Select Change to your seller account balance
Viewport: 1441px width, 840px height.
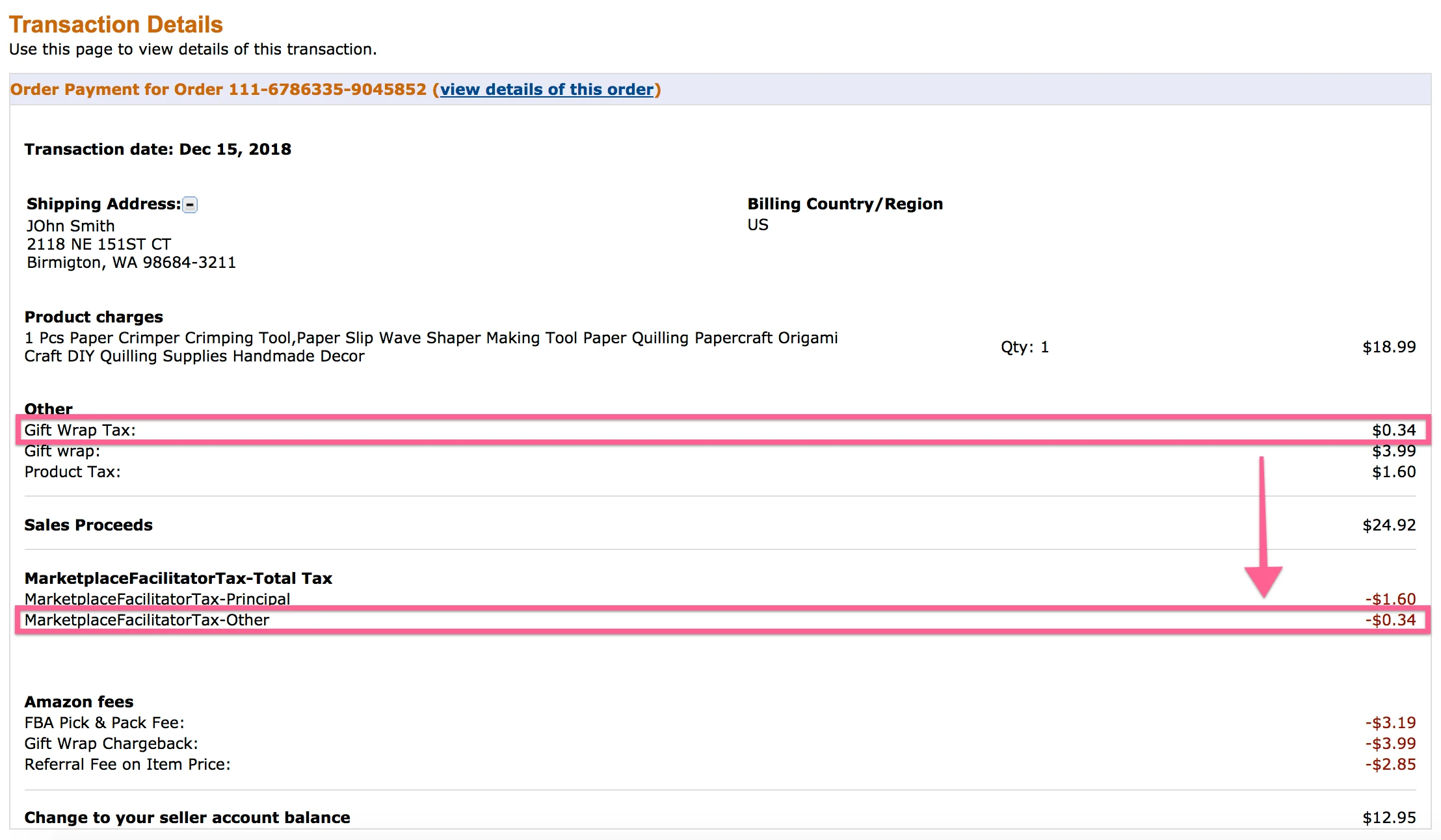click(x=187, y=818)
